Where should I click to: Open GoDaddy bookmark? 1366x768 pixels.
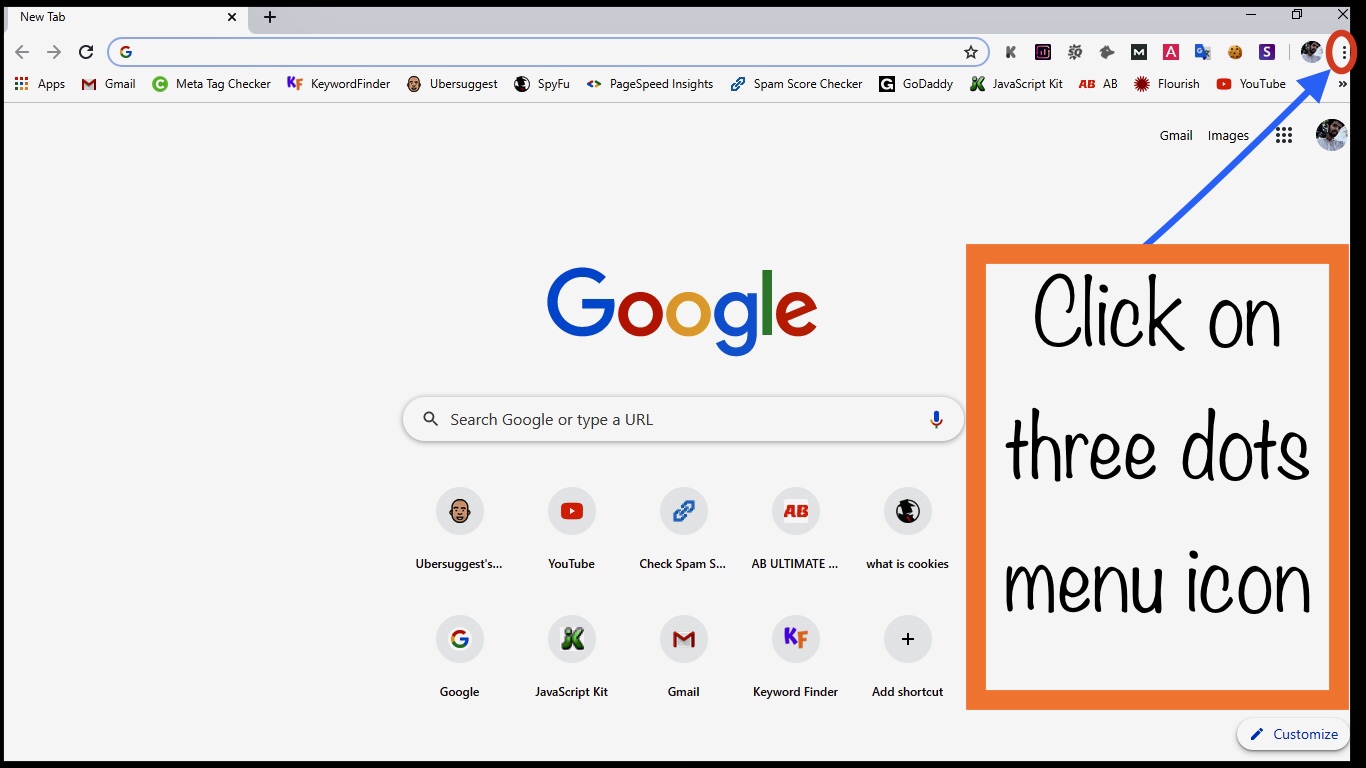point(916,84)
